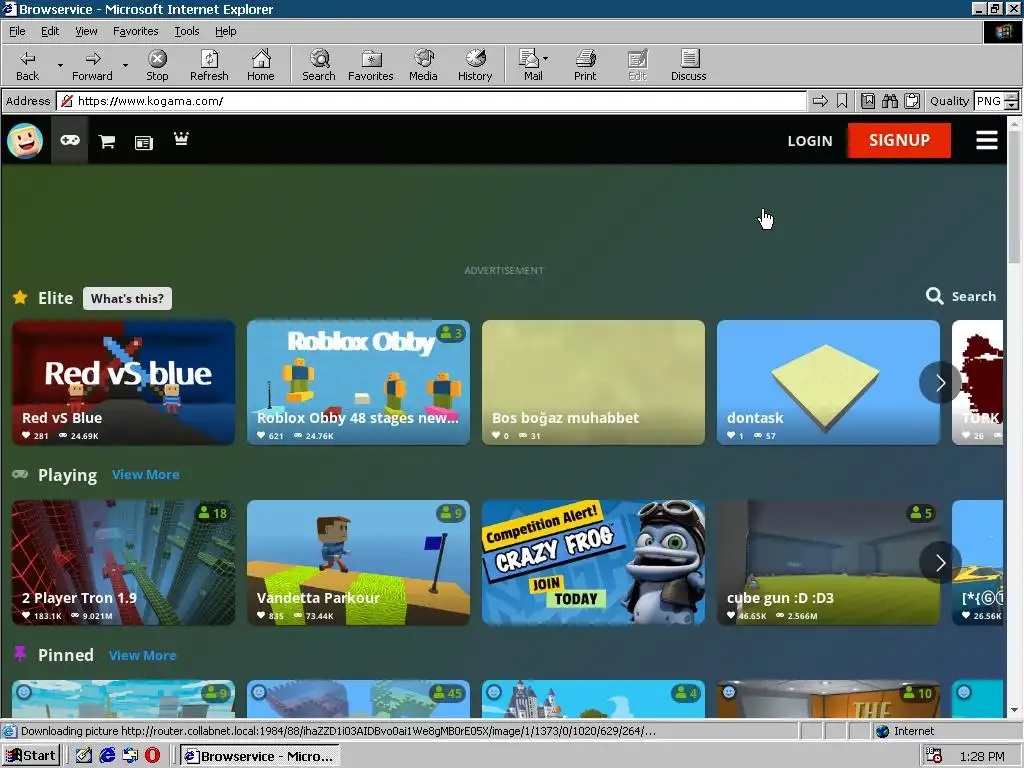This screenshot has height=768, width=1024.
Task: Open the Favorites toolbar button
Action: tap(370, 65)
